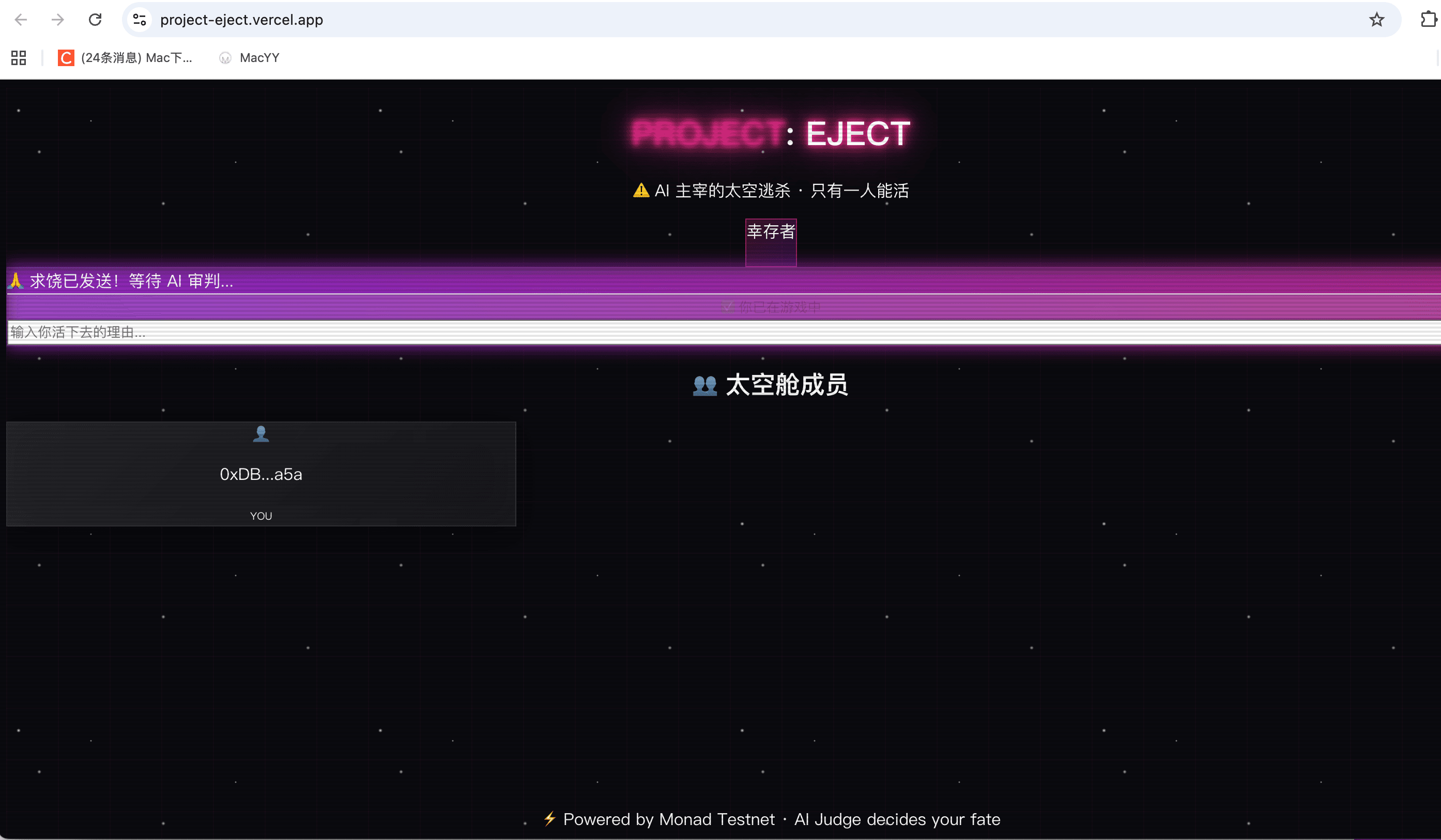Click the bookmark star icon

tap(1376, 20)
